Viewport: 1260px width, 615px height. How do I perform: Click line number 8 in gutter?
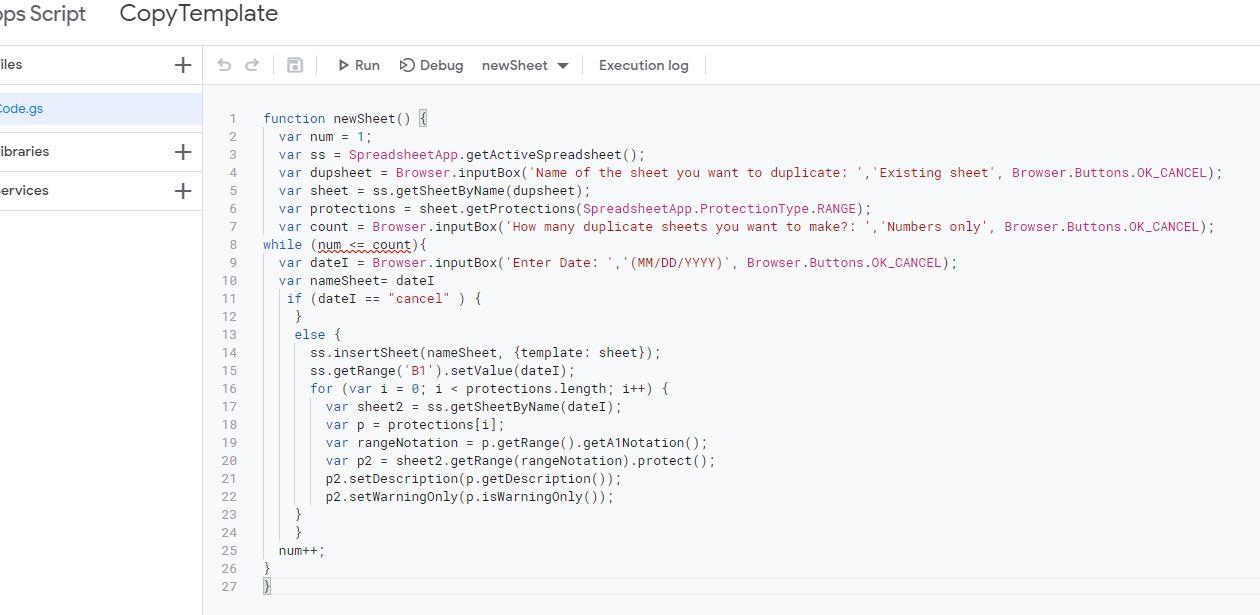[x=233, y=245]
